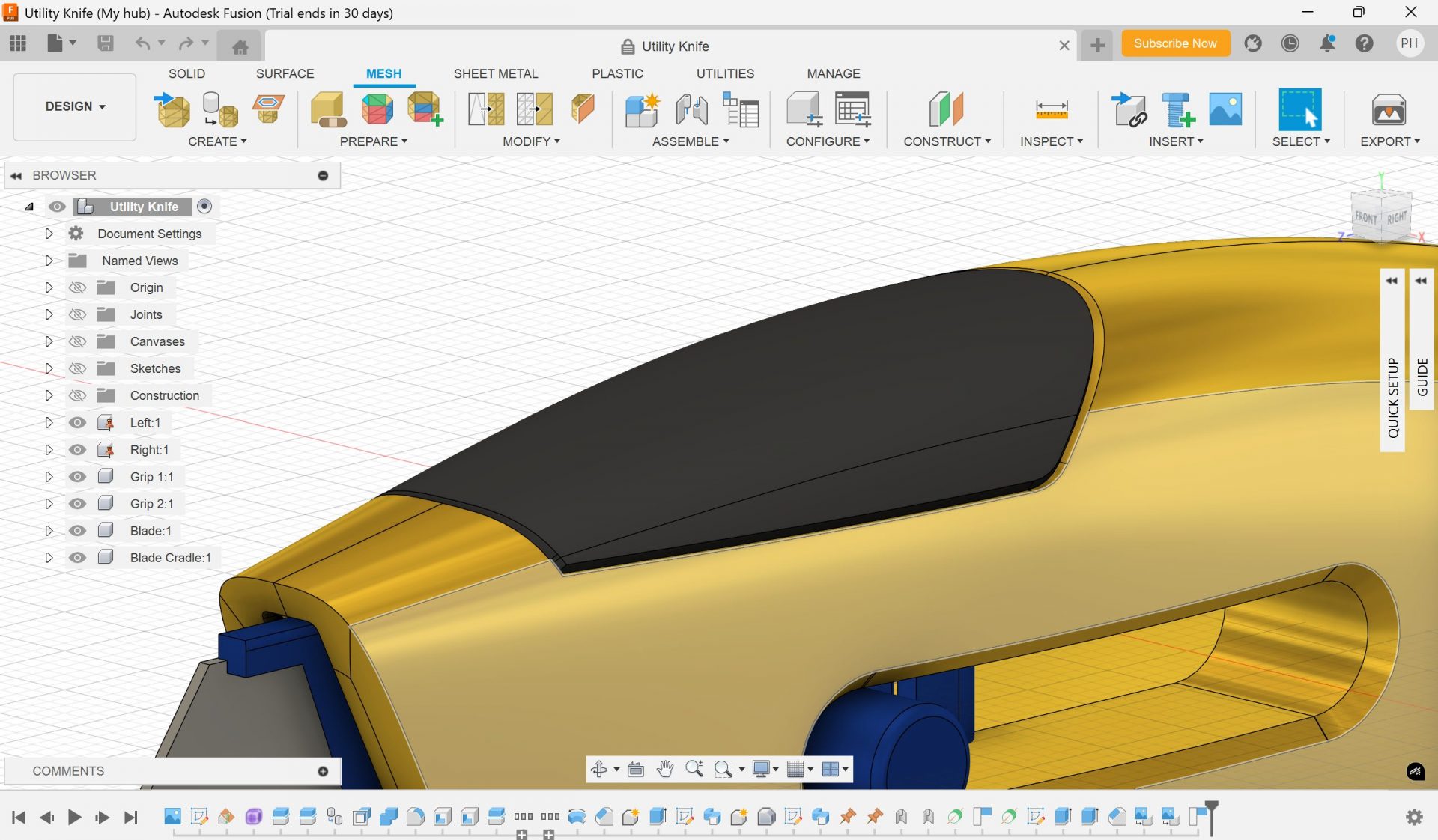Show the Sketches folder in browser
The height and width of the screenshot is (840, 1438).
pos(77,368)
